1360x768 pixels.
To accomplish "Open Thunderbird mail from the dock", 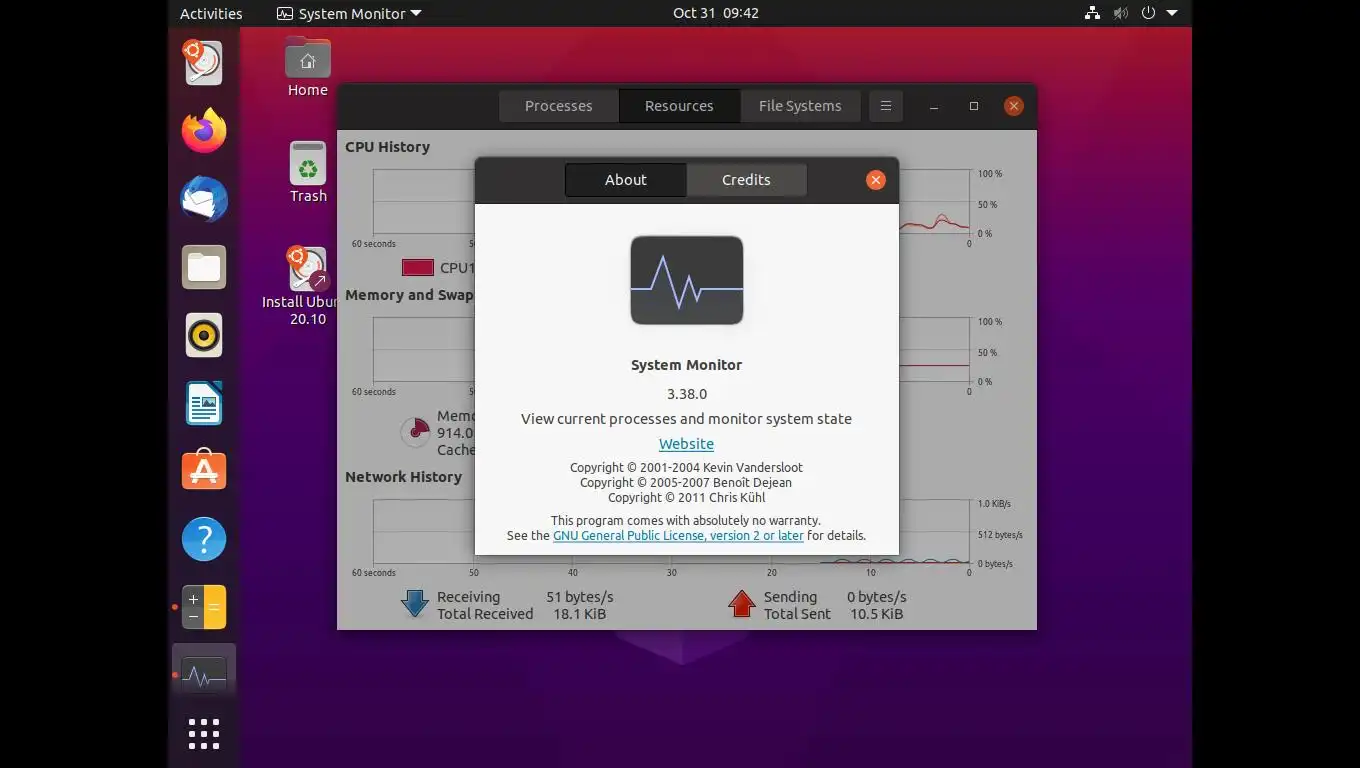I will [204, 199].
